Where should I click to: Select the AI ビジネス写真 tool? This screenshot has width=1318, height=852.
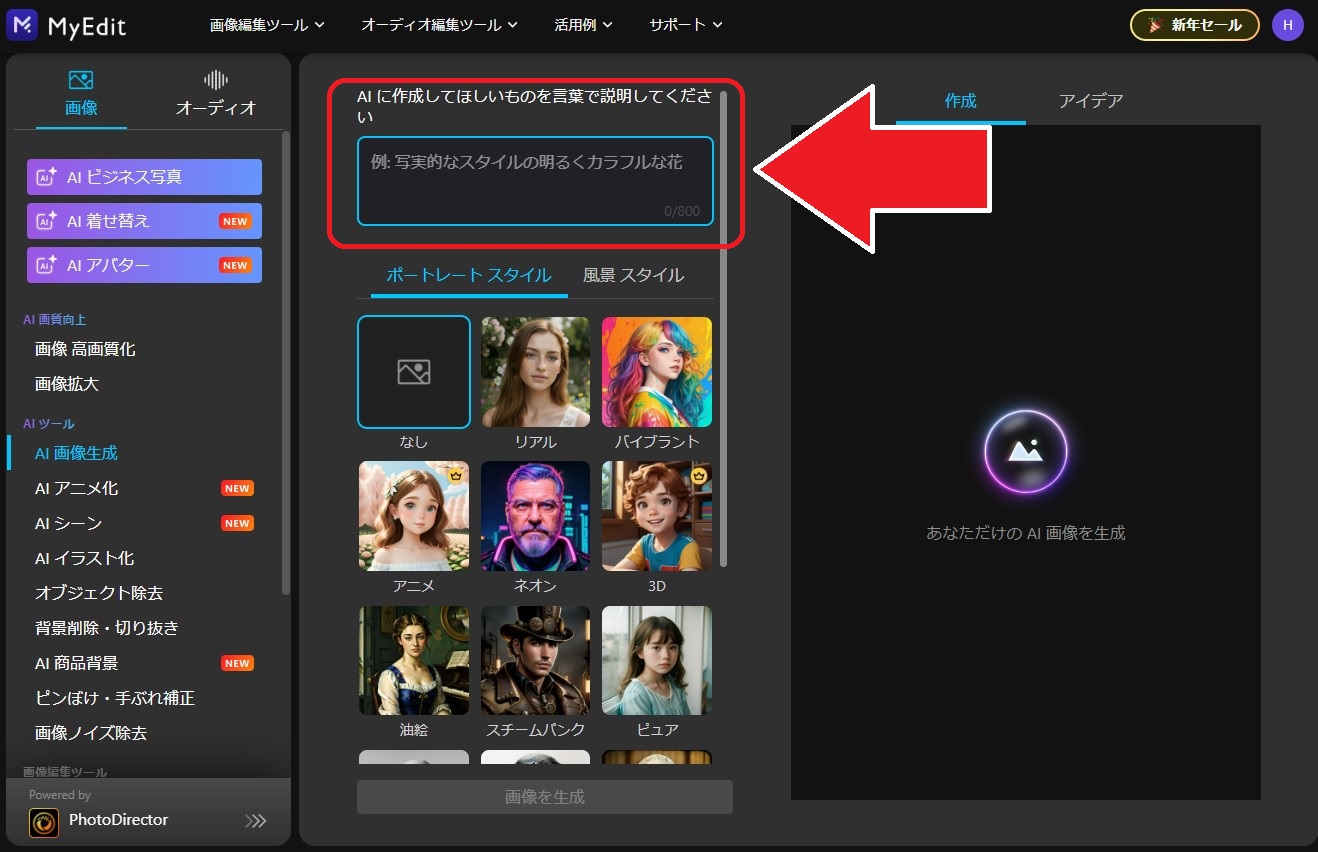[x=144, y=177]
